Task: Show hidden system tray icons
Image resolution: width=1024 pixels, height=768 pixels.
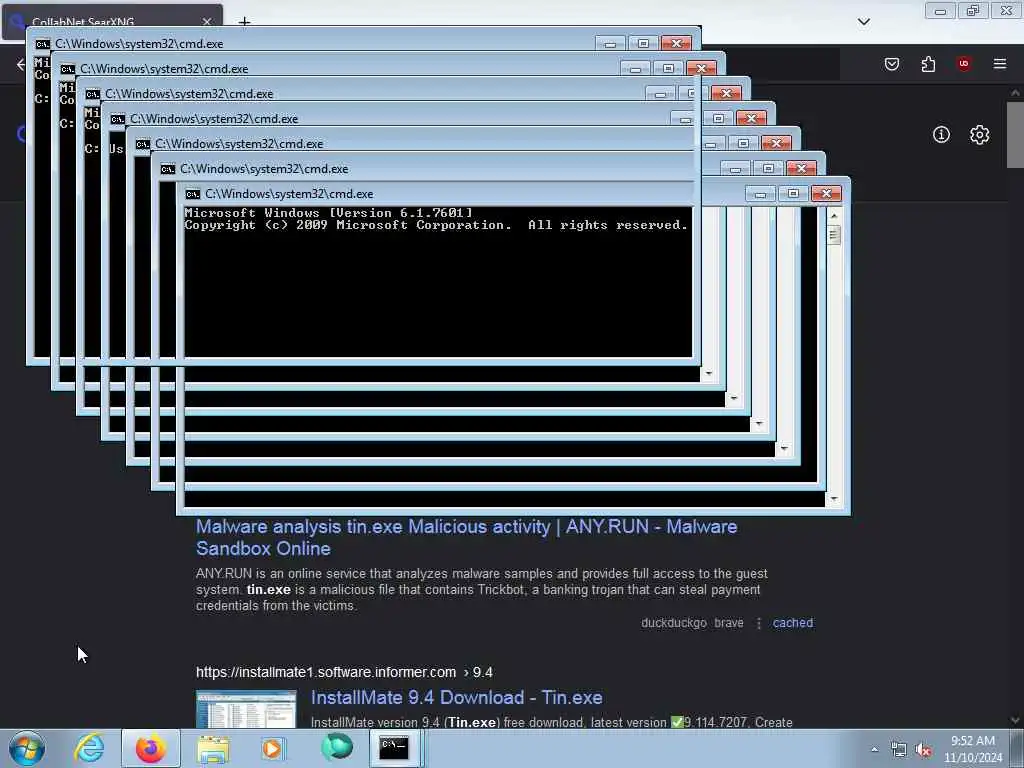Action: click(x=874, y=749)
